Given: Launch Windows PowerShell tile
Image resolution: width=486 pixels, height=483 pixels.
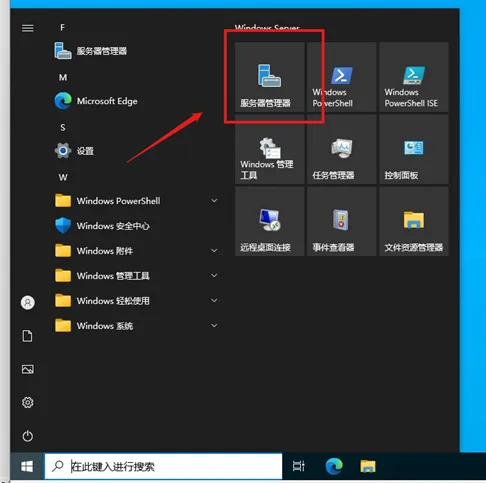Looking at the screenshot, I should click(x=342, y=77).
